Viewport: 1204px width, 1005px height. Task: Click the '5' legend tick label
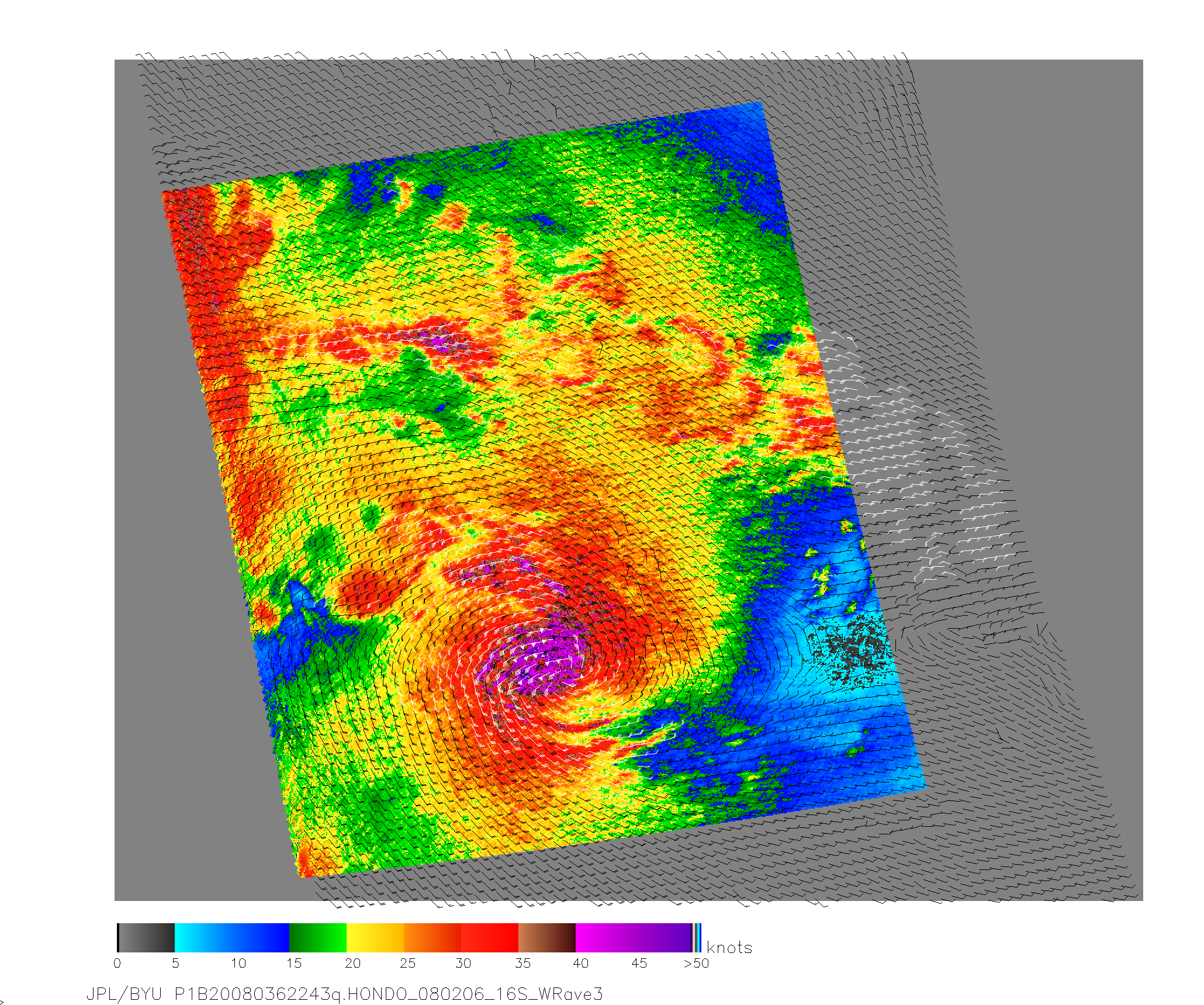point(175,964)
